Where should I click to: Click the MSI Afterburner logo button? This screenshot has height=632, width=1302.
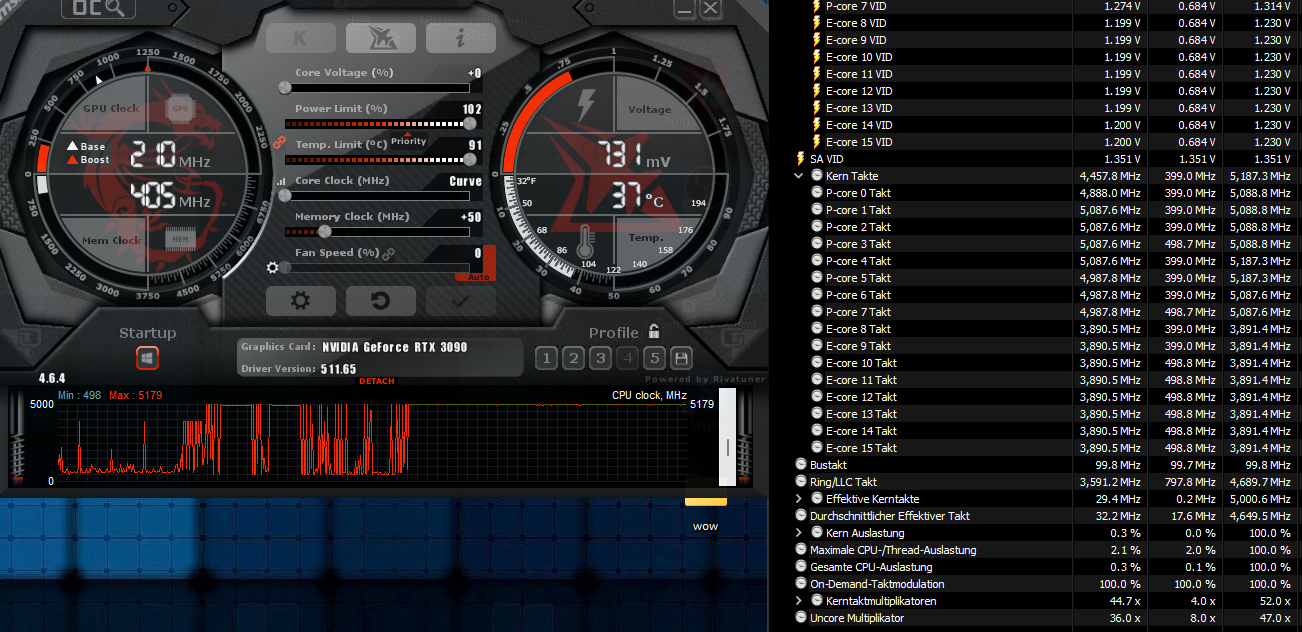381,38
